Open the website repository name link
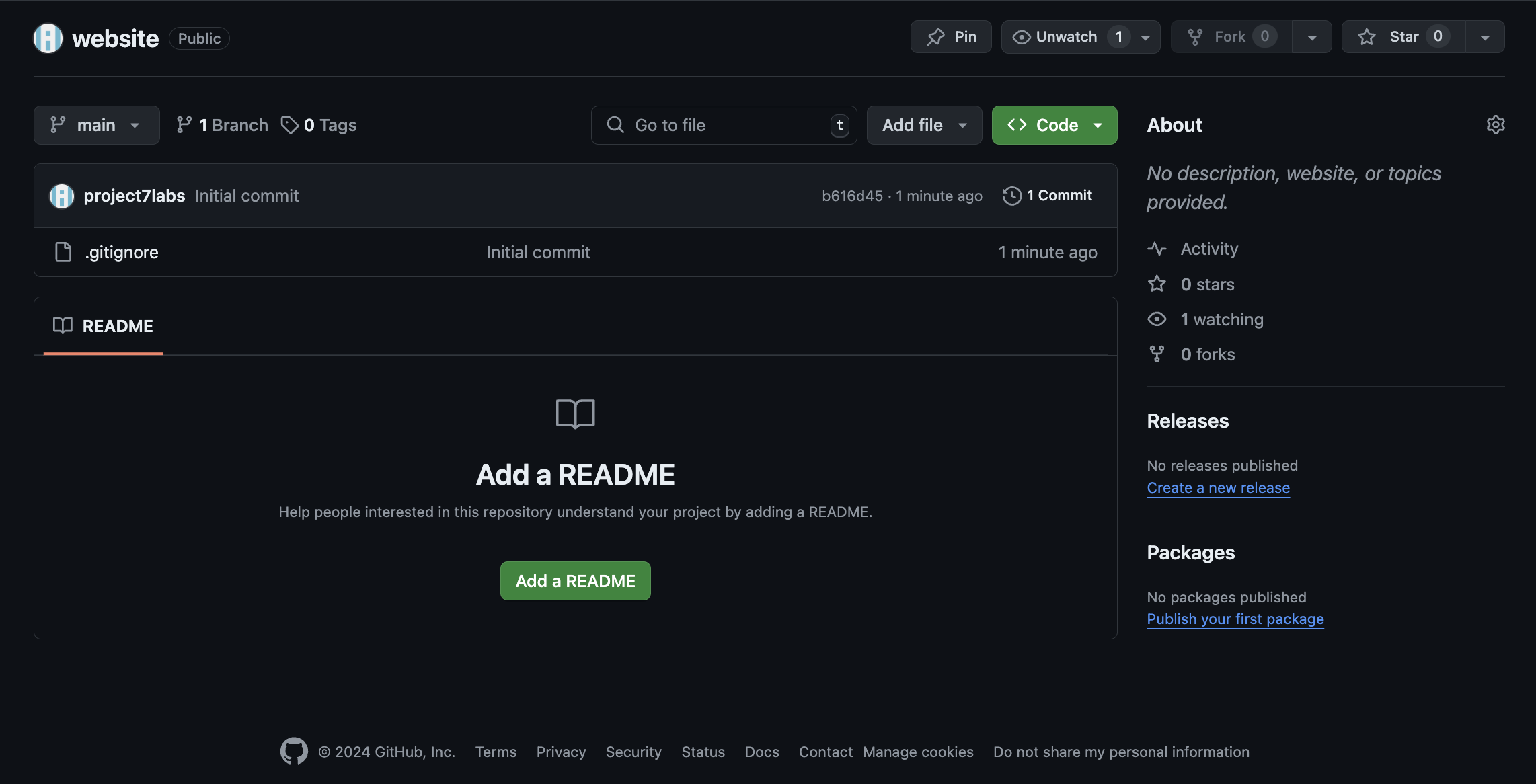The height and width of the screenshot is (784, 1536). 115,38
